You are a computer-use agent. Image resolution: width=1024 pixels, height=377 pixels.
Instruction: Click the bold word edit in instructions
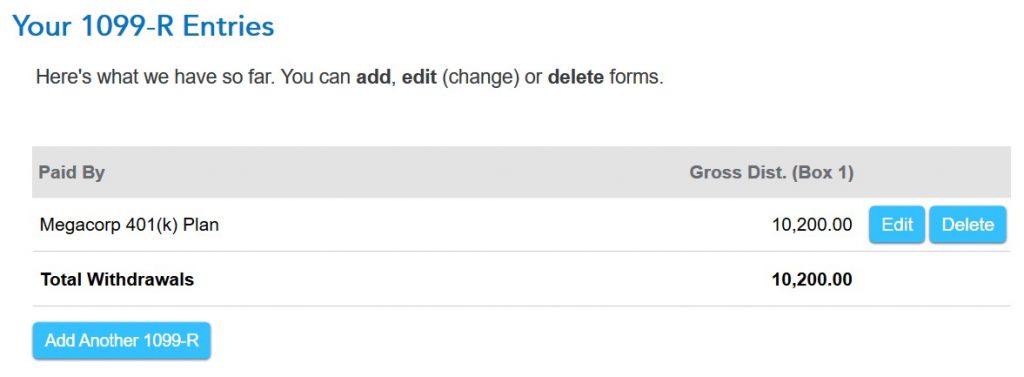419,78
